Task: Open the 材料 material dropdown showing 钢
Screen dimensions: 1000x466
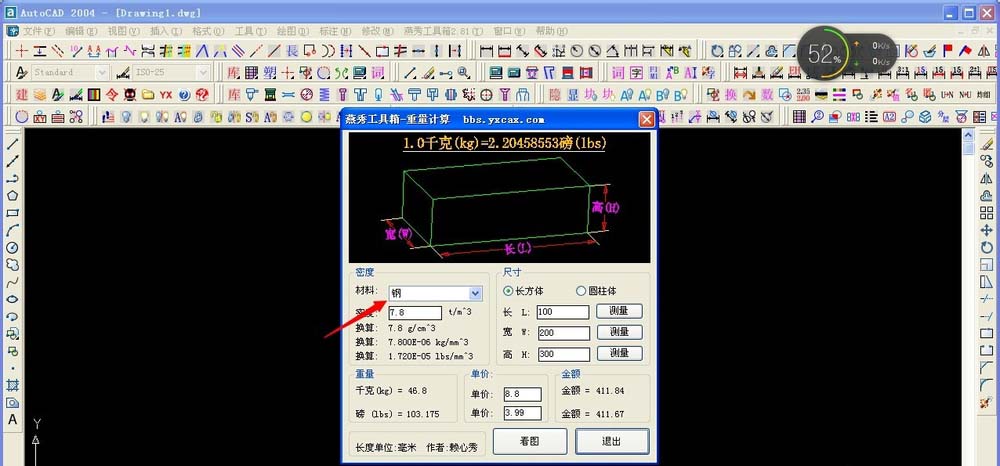Action: (x=436, y=293)
